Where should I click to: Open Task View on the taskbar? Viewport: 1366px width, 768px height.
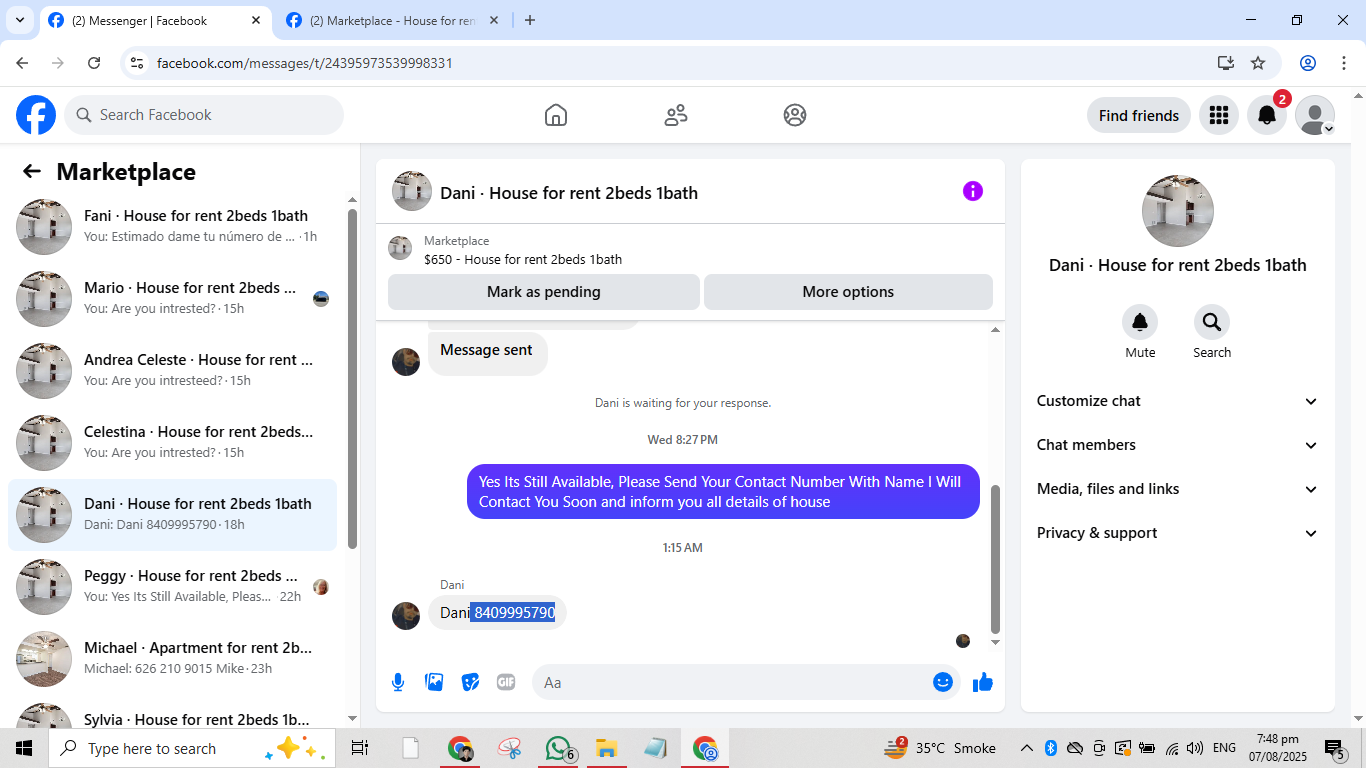tap(360, 748)
